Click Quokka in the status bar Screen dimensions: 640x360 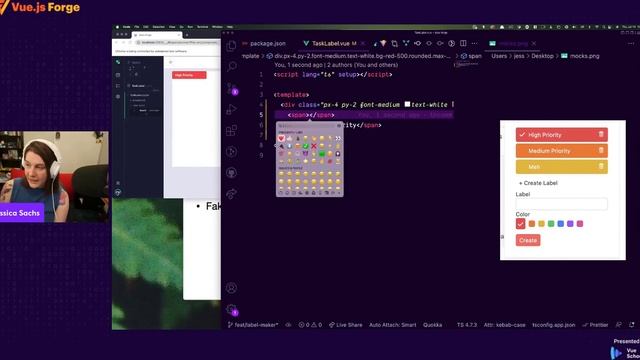click(x=432, y=325)
